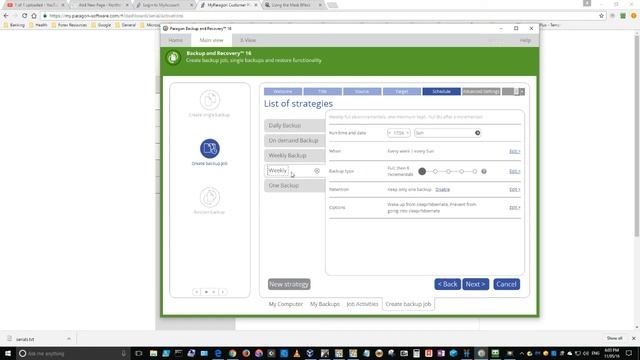Open the Job Activities bottom tab

click(362, 304)
